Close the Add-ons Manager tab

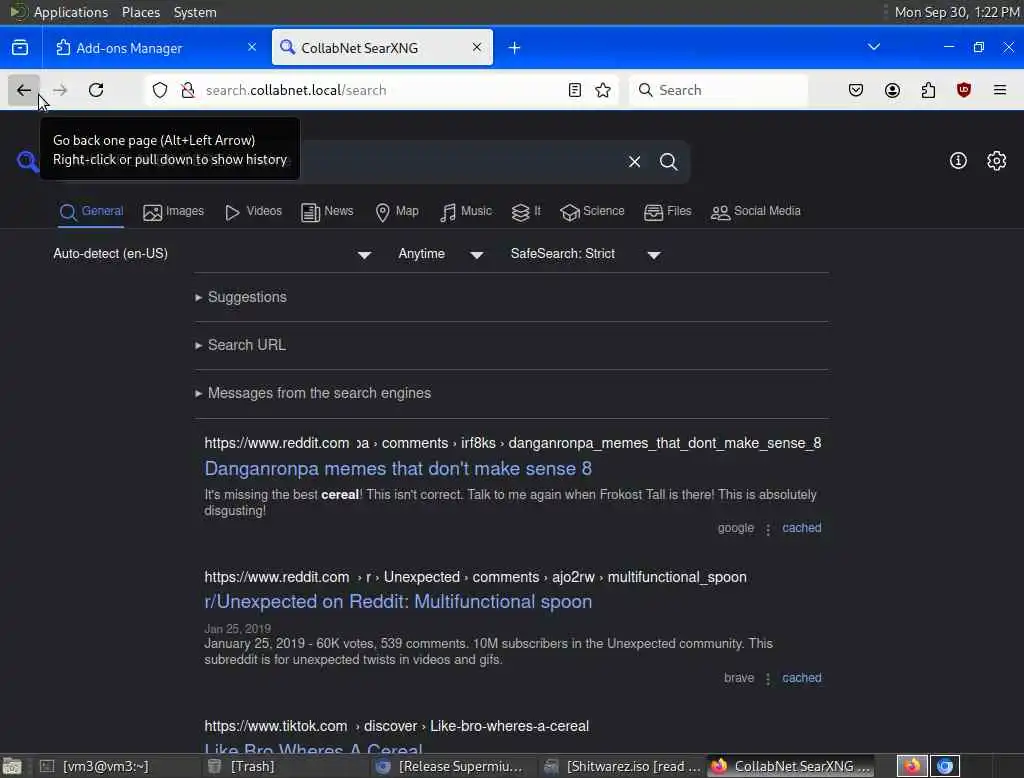(252, 47)
